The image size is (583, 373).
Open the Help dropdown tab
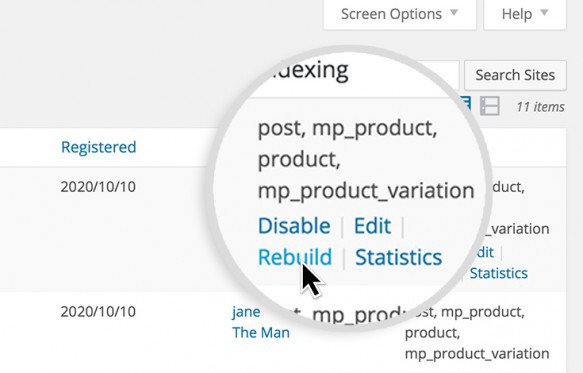[x=525, y=14]
